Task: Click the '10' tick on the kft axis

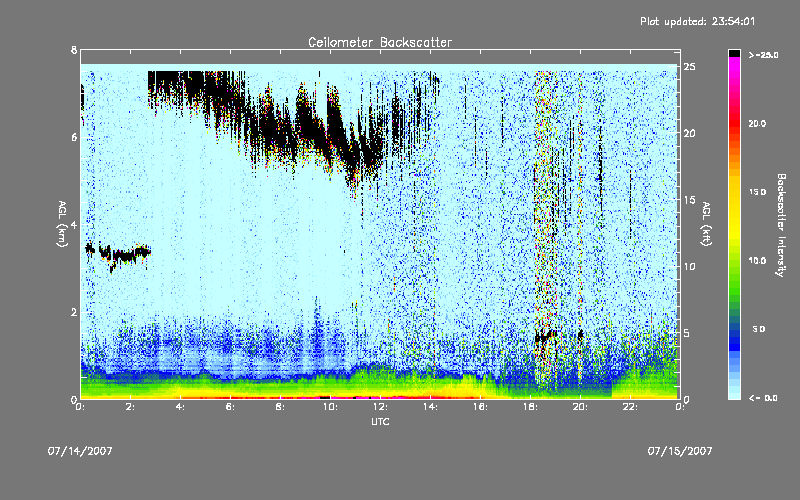Action: point(689,266)
